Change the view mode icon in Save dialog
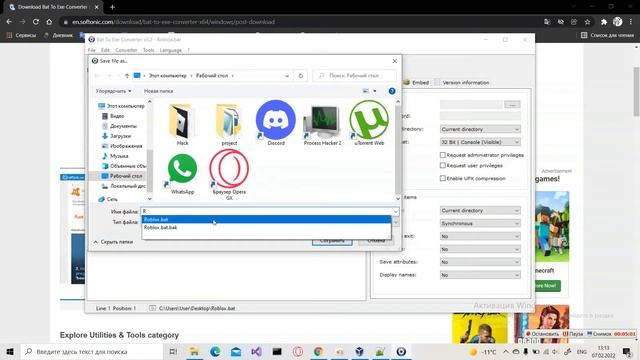Viewport: 640px width, 360px height. tap(366, 91)
